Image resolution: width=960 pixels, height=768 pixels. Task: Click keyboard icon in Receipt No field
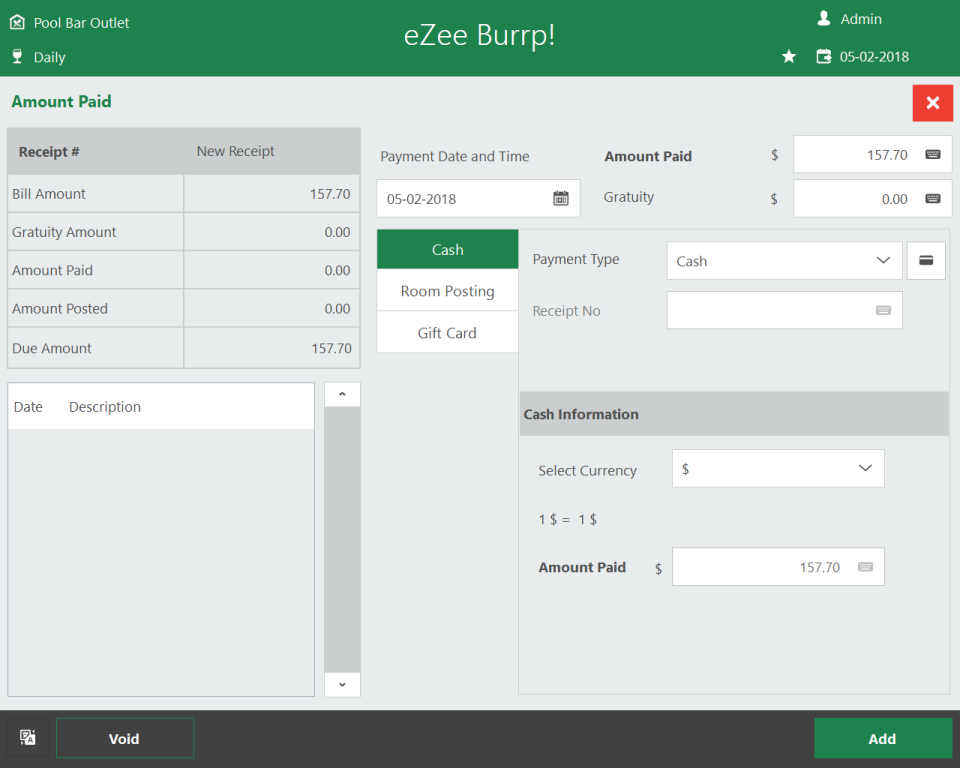[x=883, y=311]
